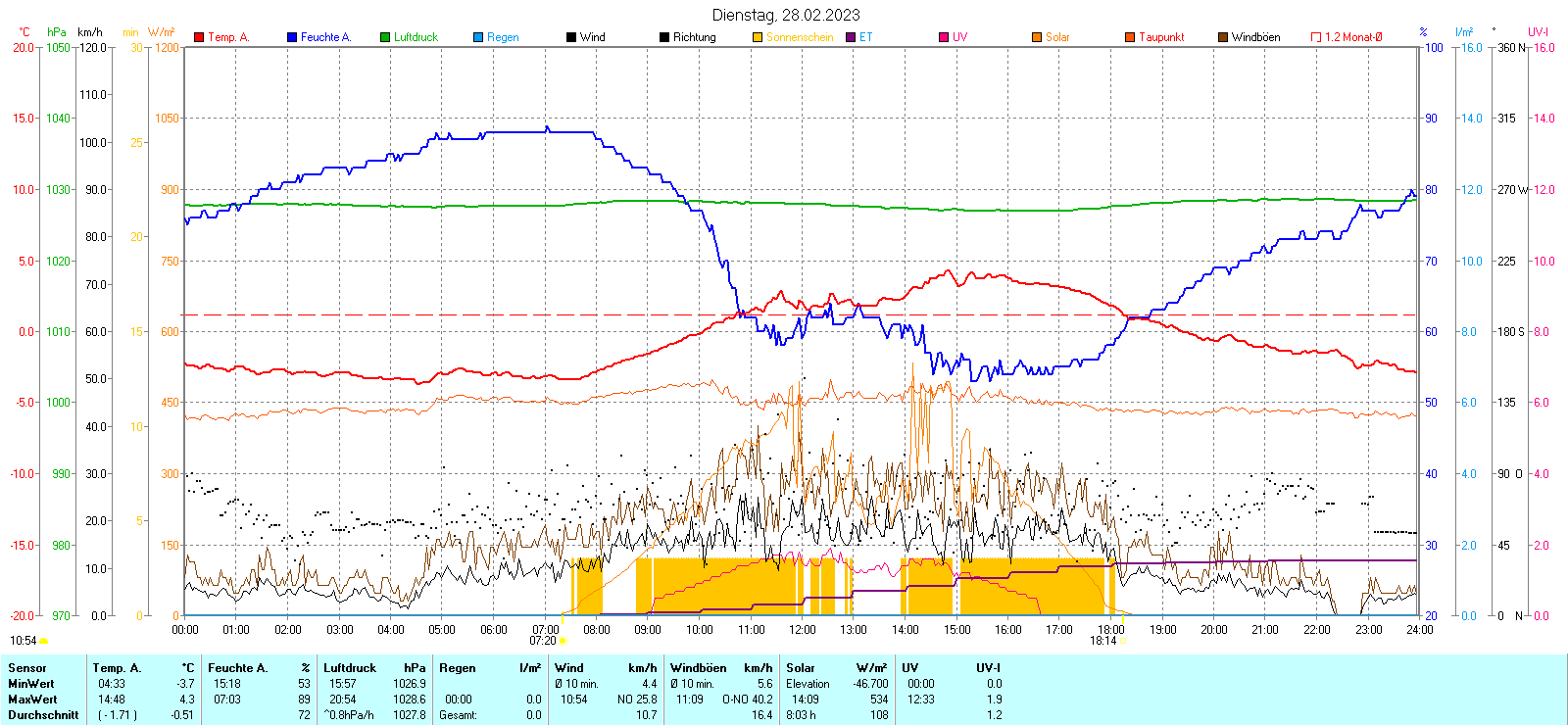Click the purple ET legend square
Viewport: 1568px width, 725px height.
tap(851, 37)
